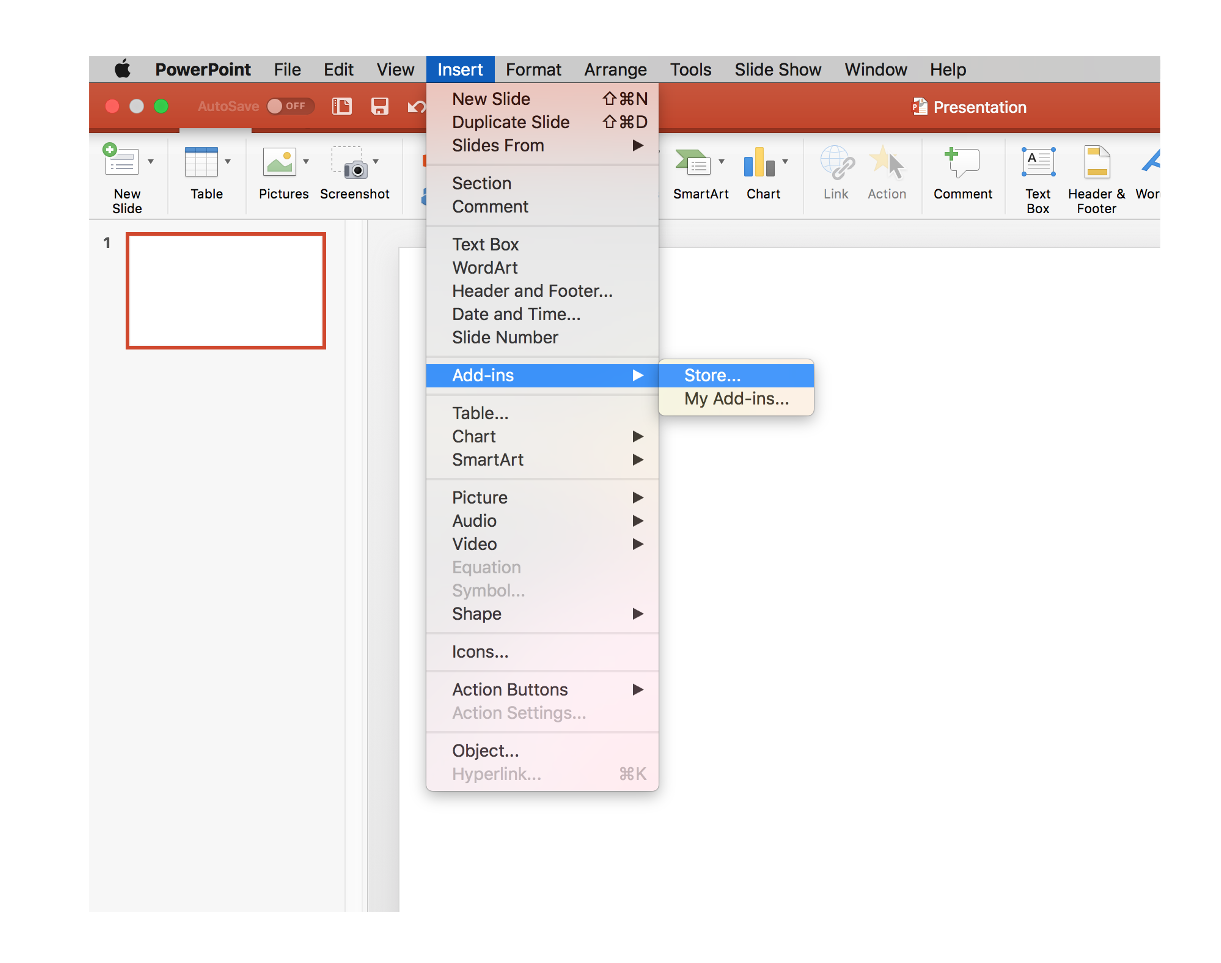Image resolution: width=1221 pixels, height=963 pixels.
Task: Choose WordArt from the Insert menu
Action: pos(542,267)
